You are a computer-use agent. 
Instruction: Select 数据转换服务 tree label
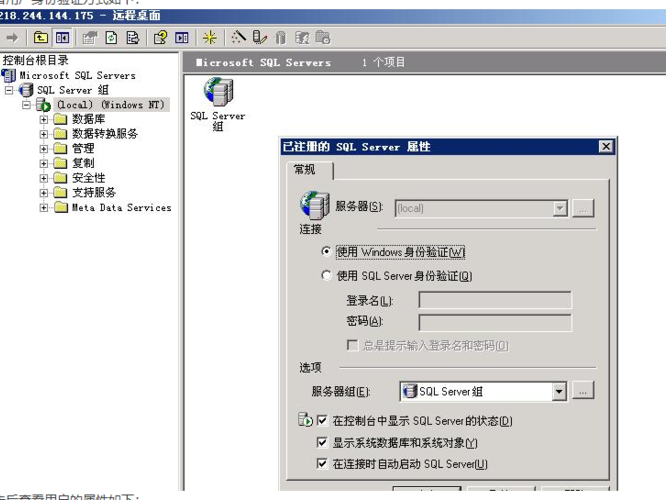pos(105,134)
